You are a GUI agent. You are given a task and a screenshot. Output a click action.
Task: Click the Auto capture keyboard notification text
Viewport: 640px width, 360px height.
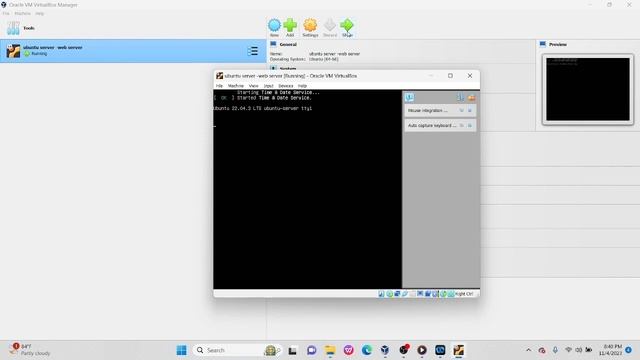pyautogui.click(x=432, y=126)
